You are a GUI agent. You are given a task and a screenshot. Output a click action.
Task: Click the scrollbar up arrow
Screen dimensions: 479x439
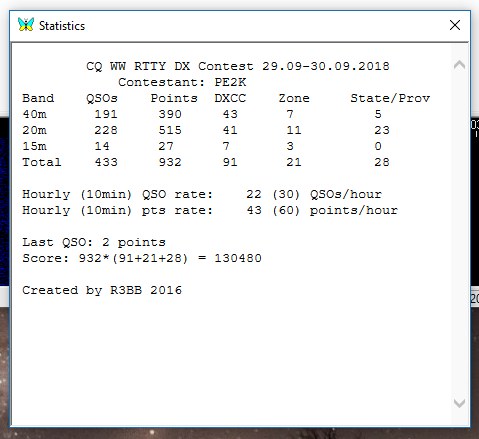tap(459, 65)
